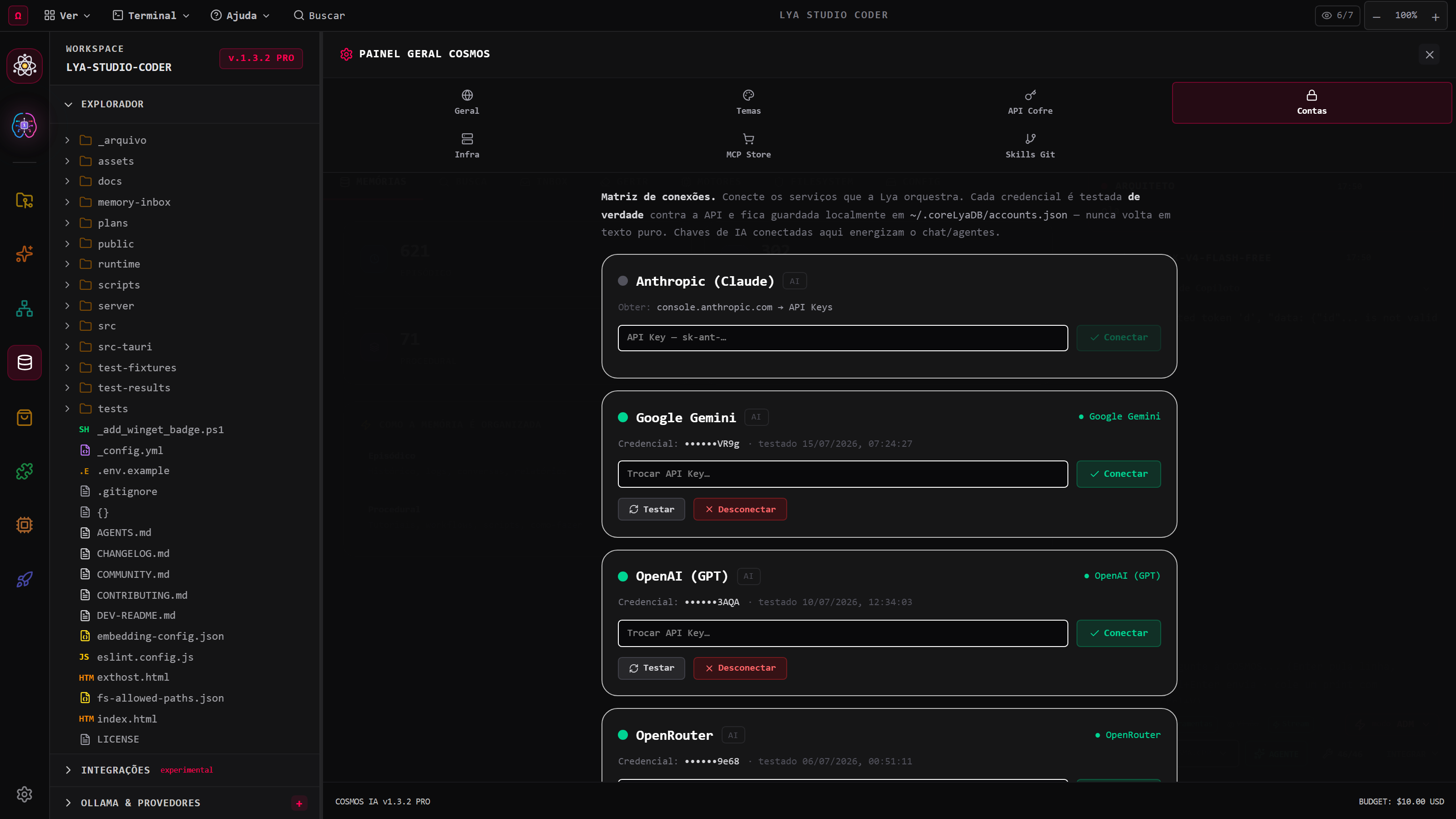Image resolution: width=1456 pixels, height=819 pixels.
Task: Open the atom Cosmos icon in sidebar
Action: (24, 66)
